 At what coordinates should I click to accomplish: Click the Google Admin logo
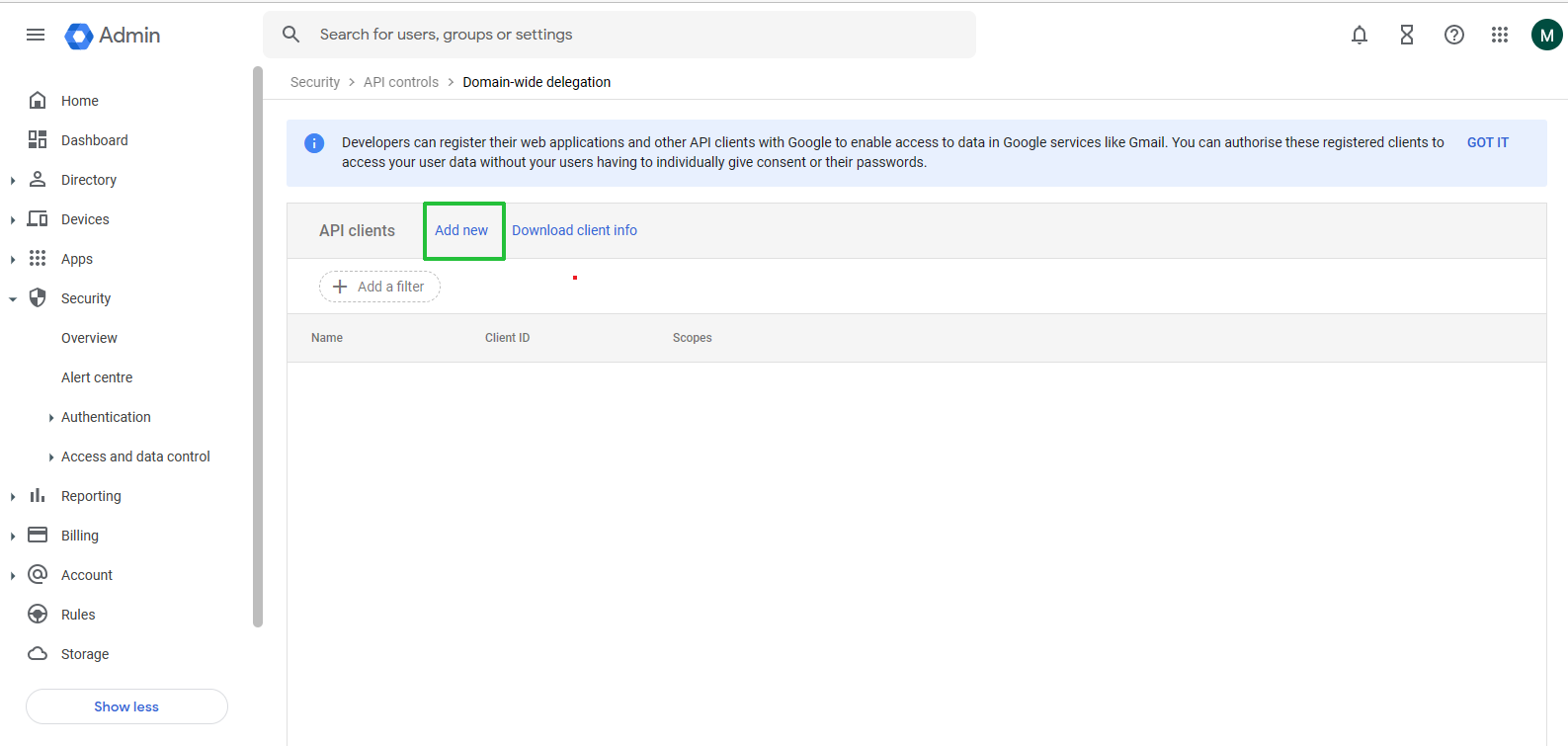pyautogui.click(x=113, y=36)
